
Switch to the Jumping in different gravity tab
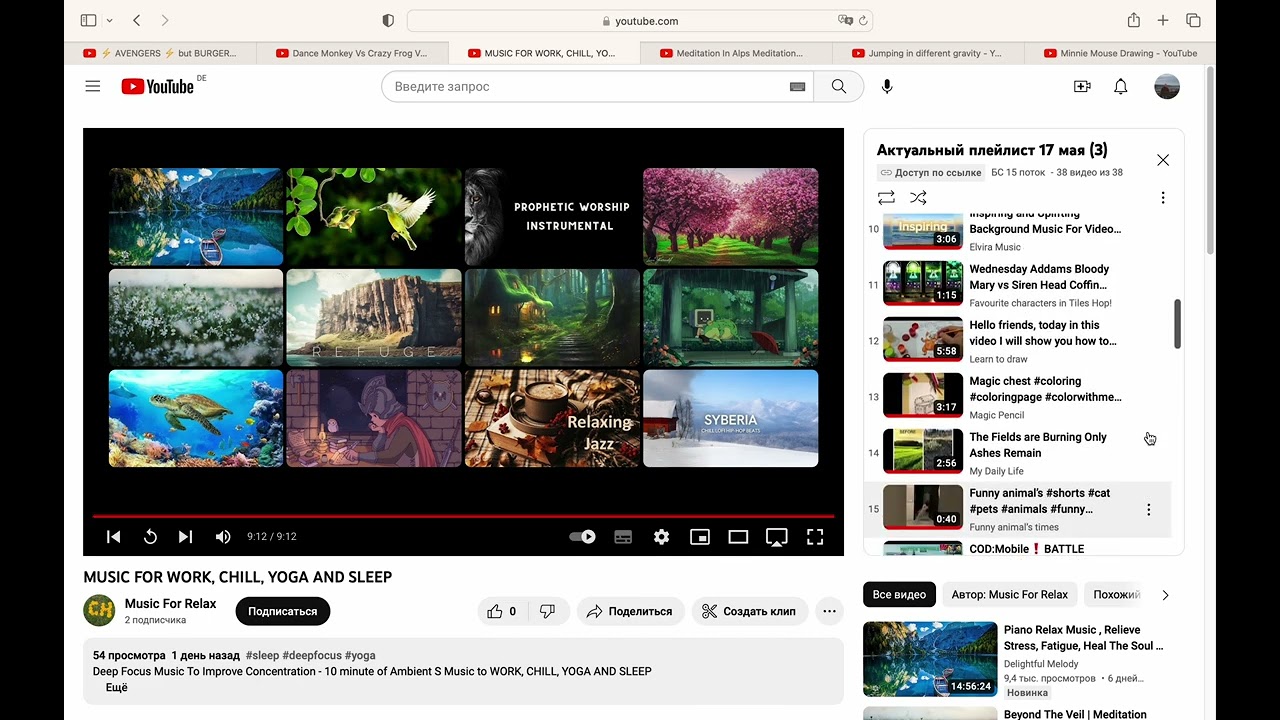pyautogui.click(x=928, y=53)
